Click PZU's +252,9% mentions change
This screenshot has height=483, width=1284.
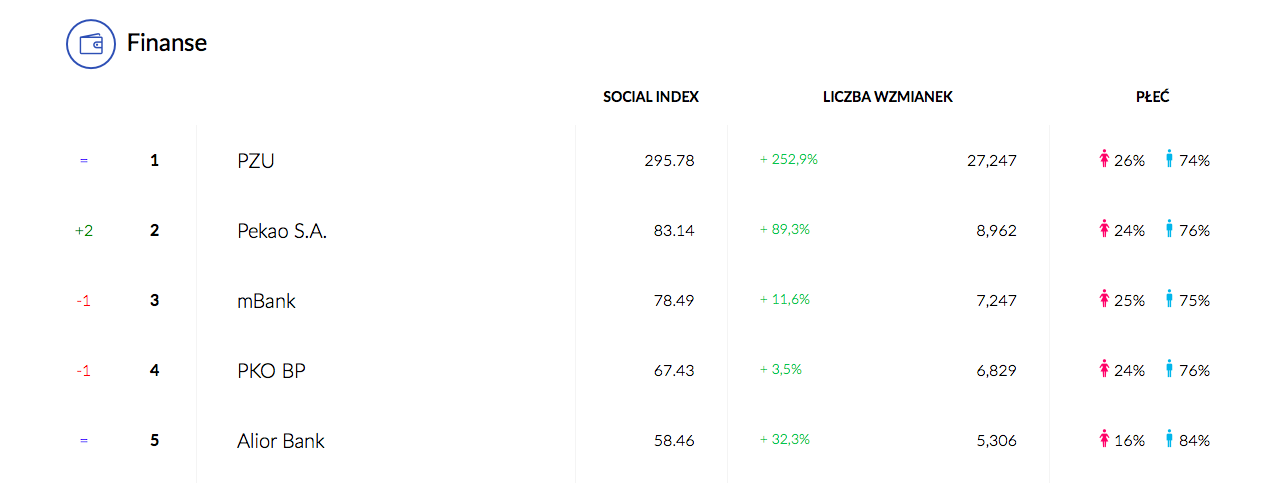tap(789, 159)
